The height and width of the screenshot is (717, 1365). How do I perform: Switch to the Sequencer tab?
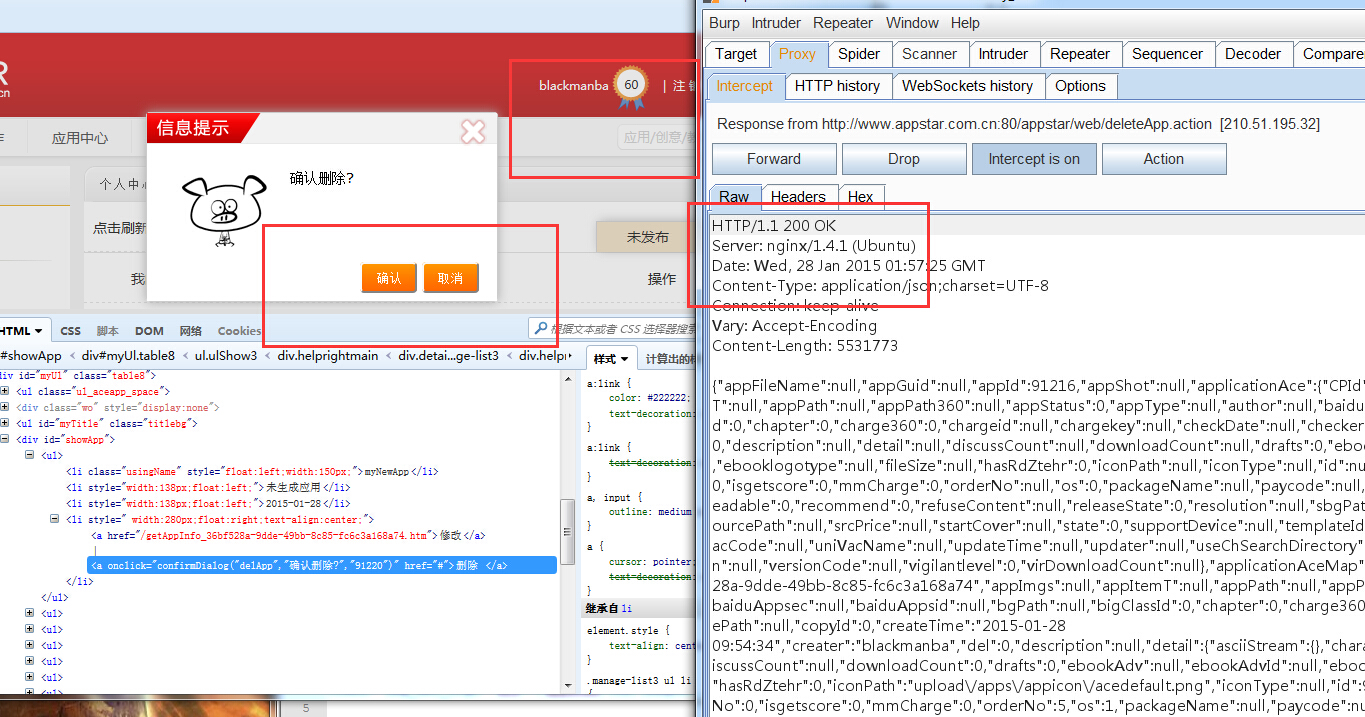click(1167, 54)
